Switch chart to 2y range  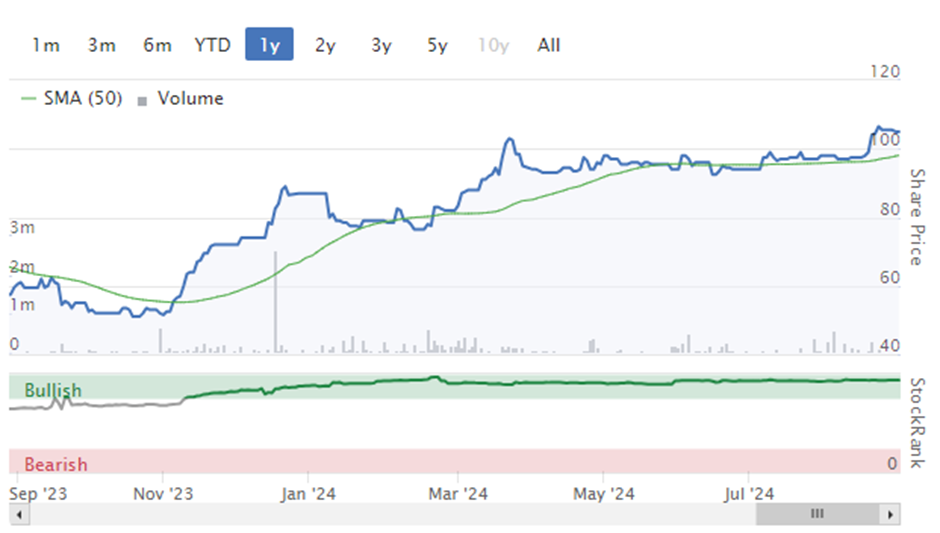pos(326,45)
